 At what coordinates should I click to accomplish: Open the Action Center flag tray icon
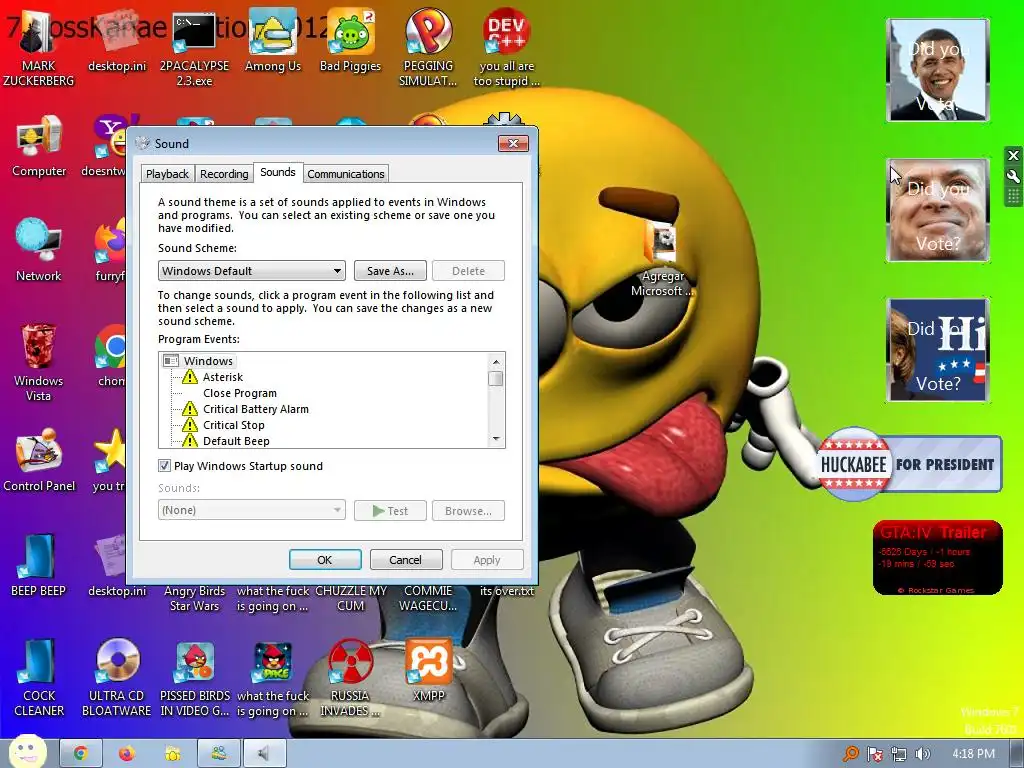coord(874,754)
